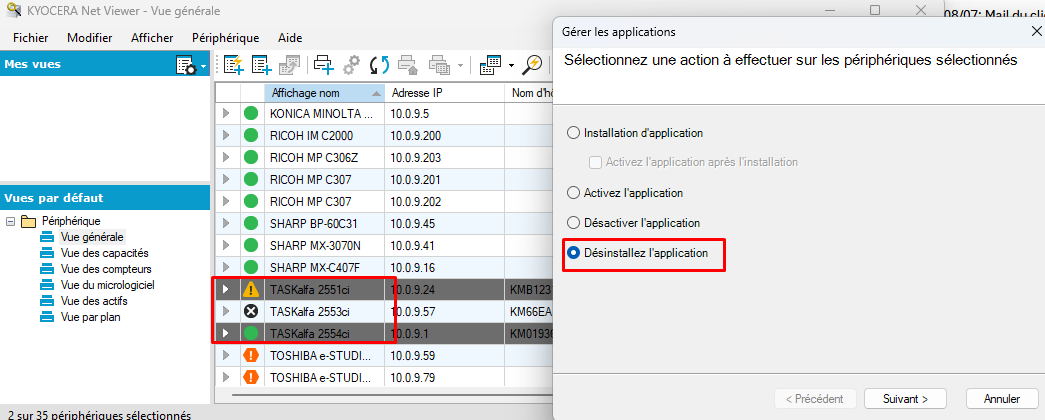
Task: Open quick search magnifier with lightning
Action: coord(532,65)
